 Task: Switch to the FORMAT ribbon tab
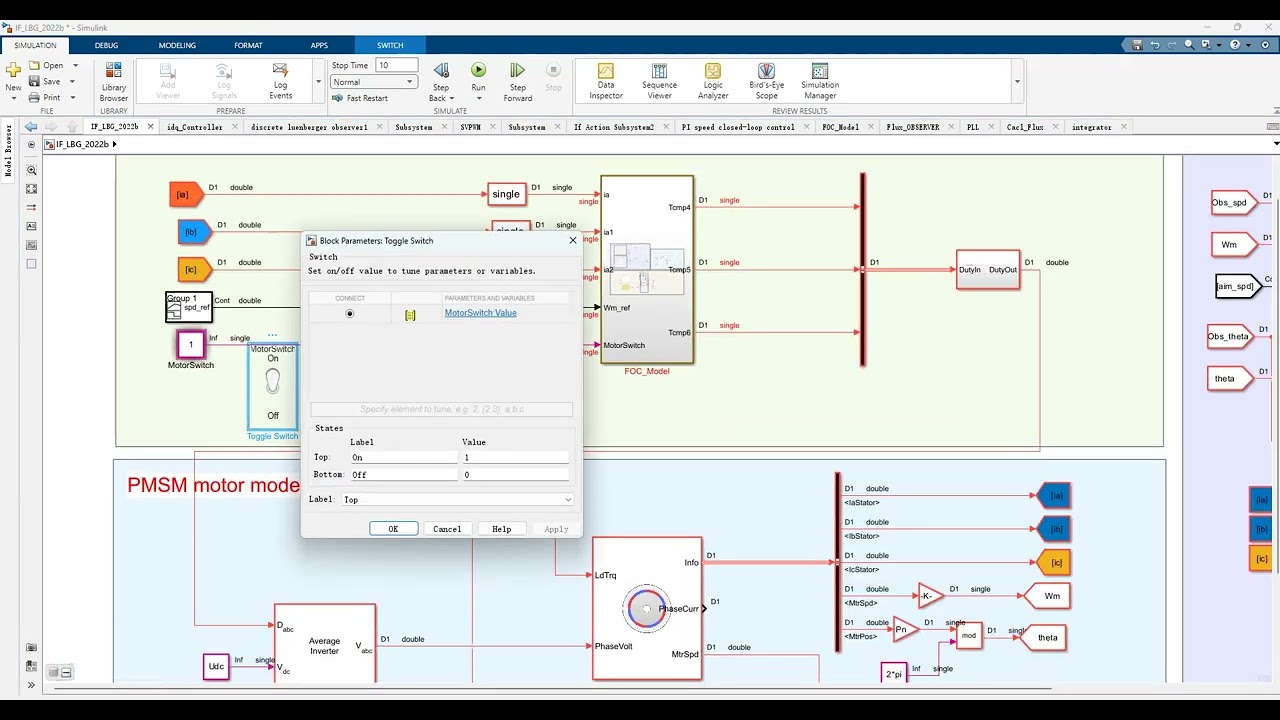248,45
